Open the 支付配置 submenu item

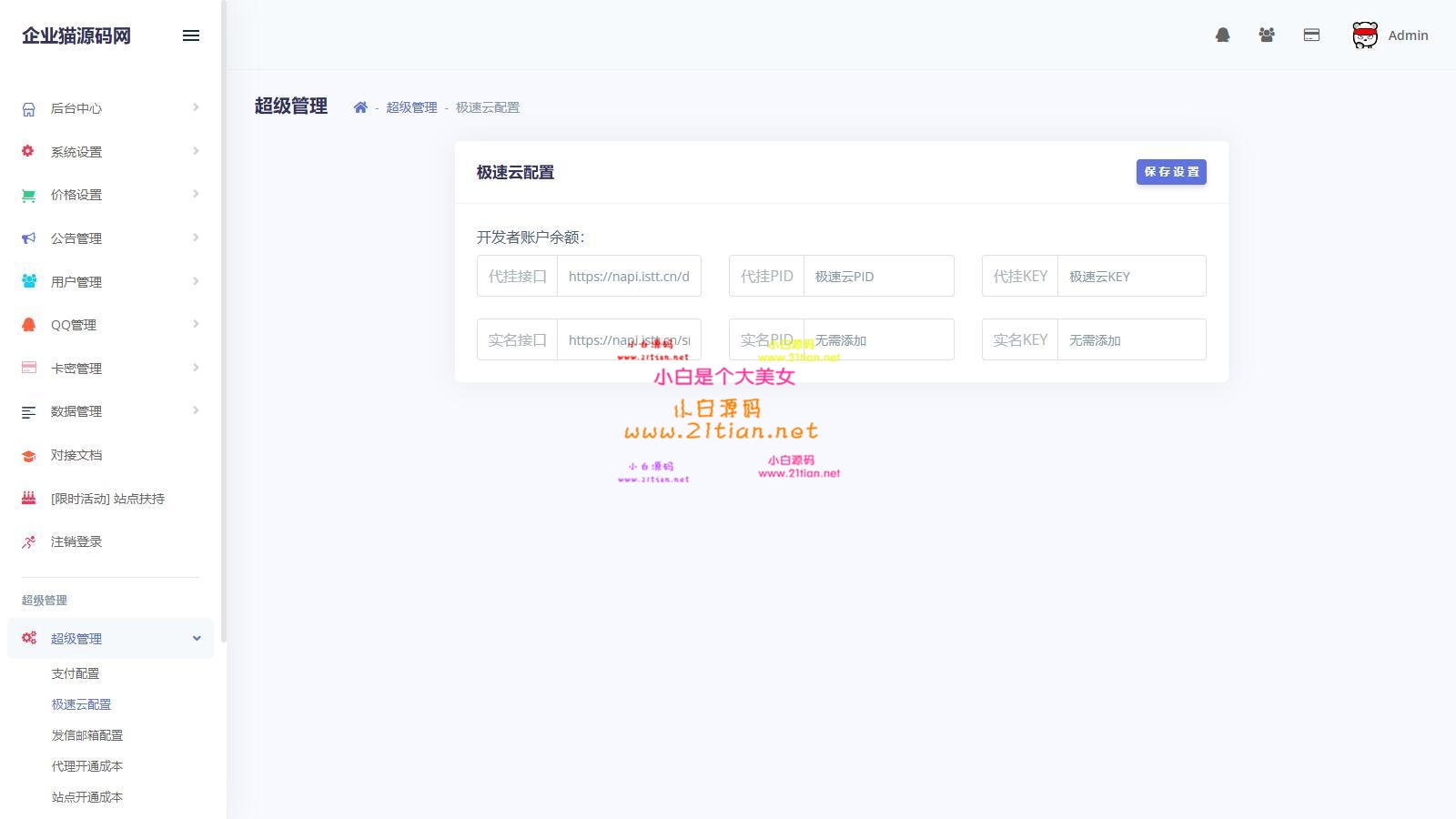pos(76,673)
